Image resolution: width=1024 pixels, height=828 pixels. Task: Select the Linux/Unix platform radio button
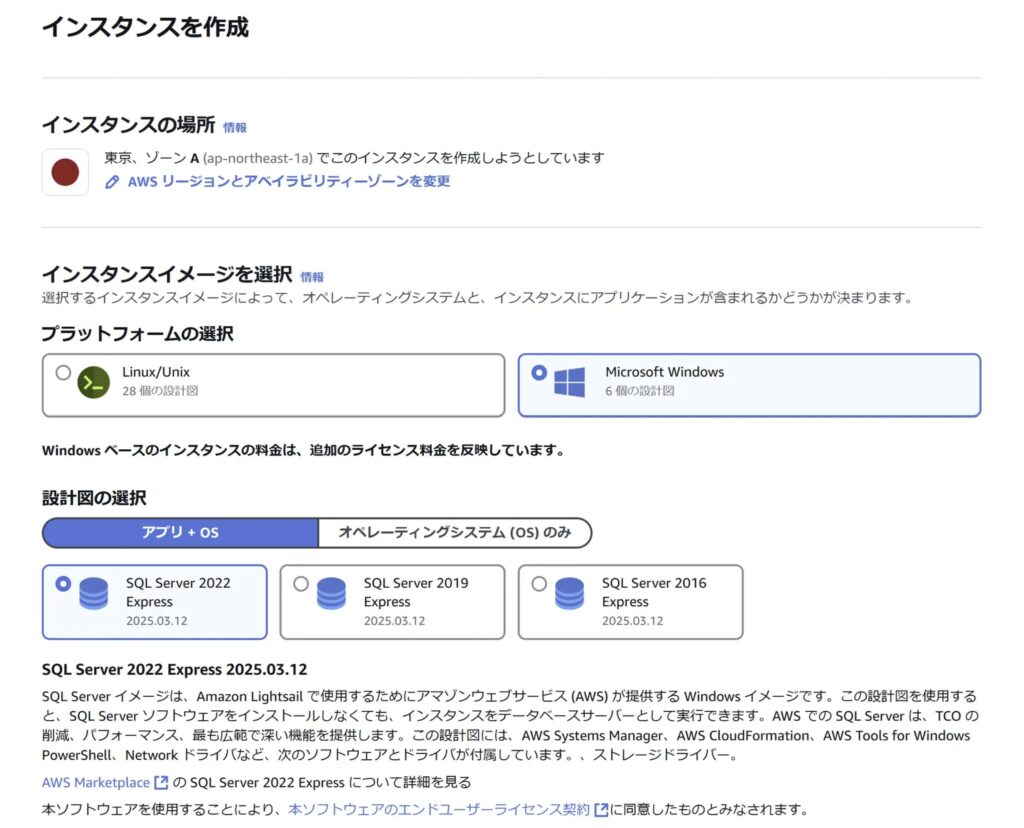pos(64,373)
